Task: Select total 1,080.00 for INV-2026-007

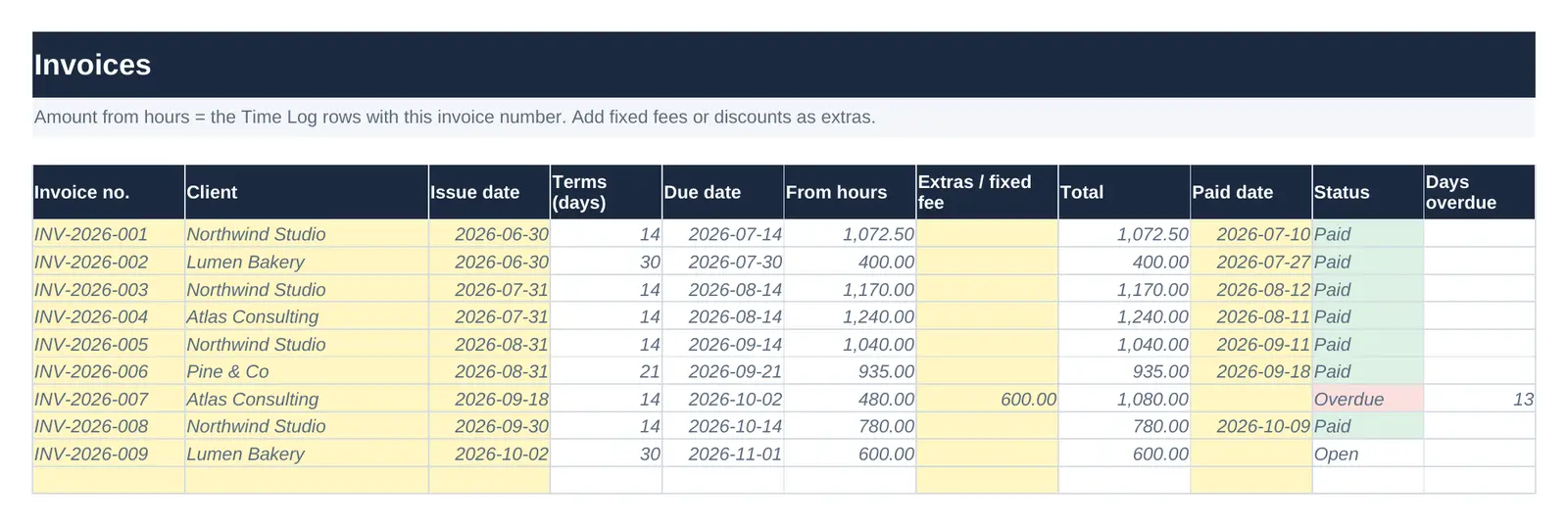Action: 1124,399
